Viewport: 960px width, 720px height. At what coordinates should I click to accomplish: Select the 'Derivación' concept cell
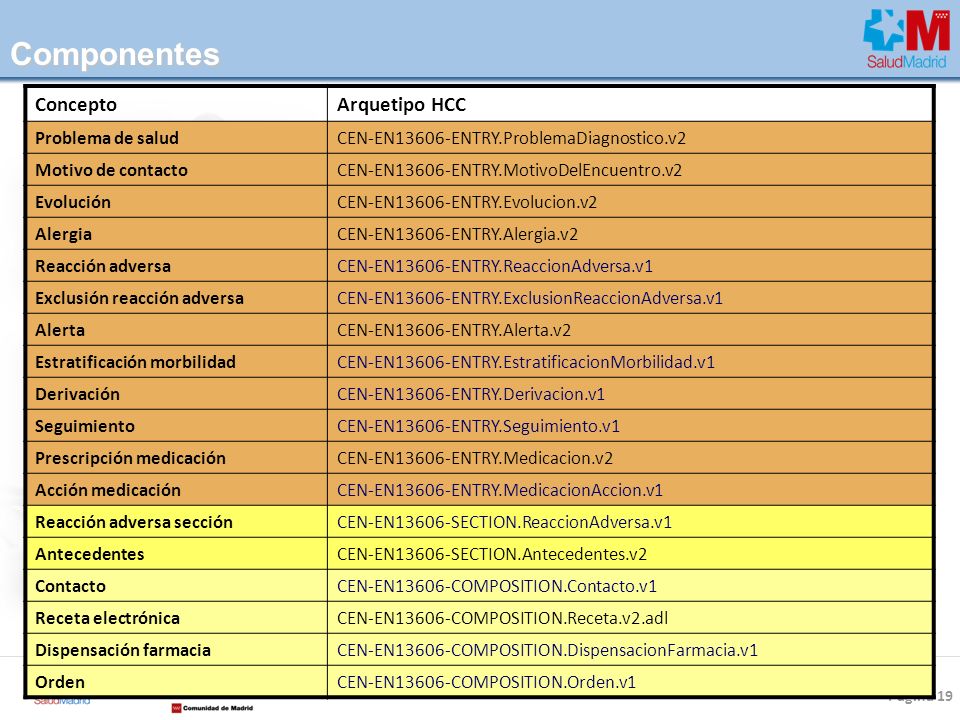coord(177,394)
